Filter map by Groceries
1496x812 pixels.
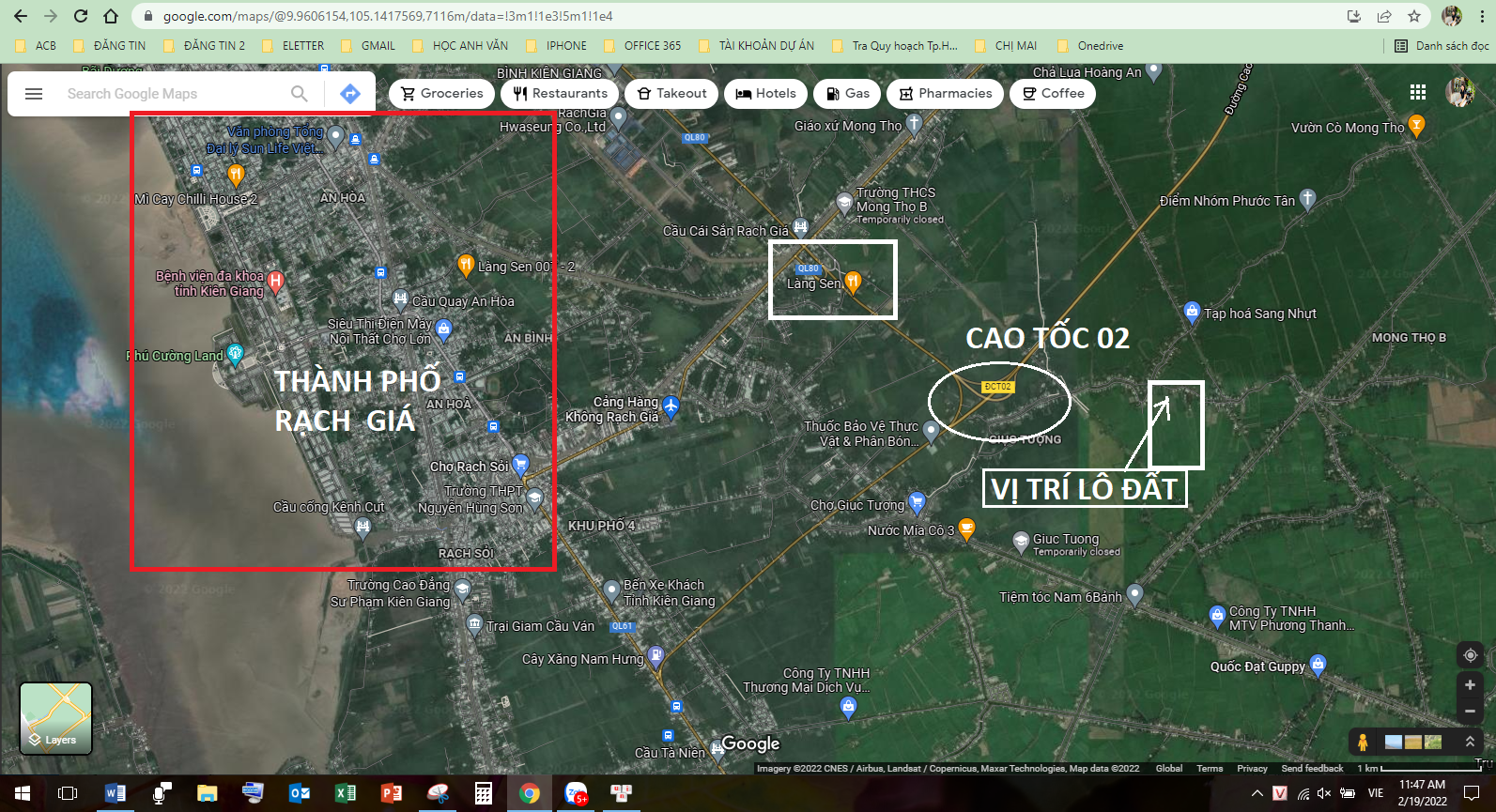pyautogui.click(x=441, y=93)
